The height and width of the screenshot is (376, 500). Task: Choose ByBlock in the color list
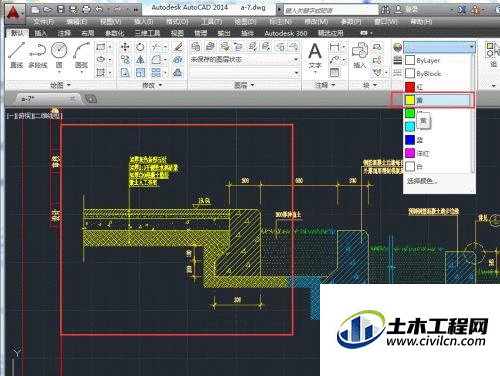point(438,73)
